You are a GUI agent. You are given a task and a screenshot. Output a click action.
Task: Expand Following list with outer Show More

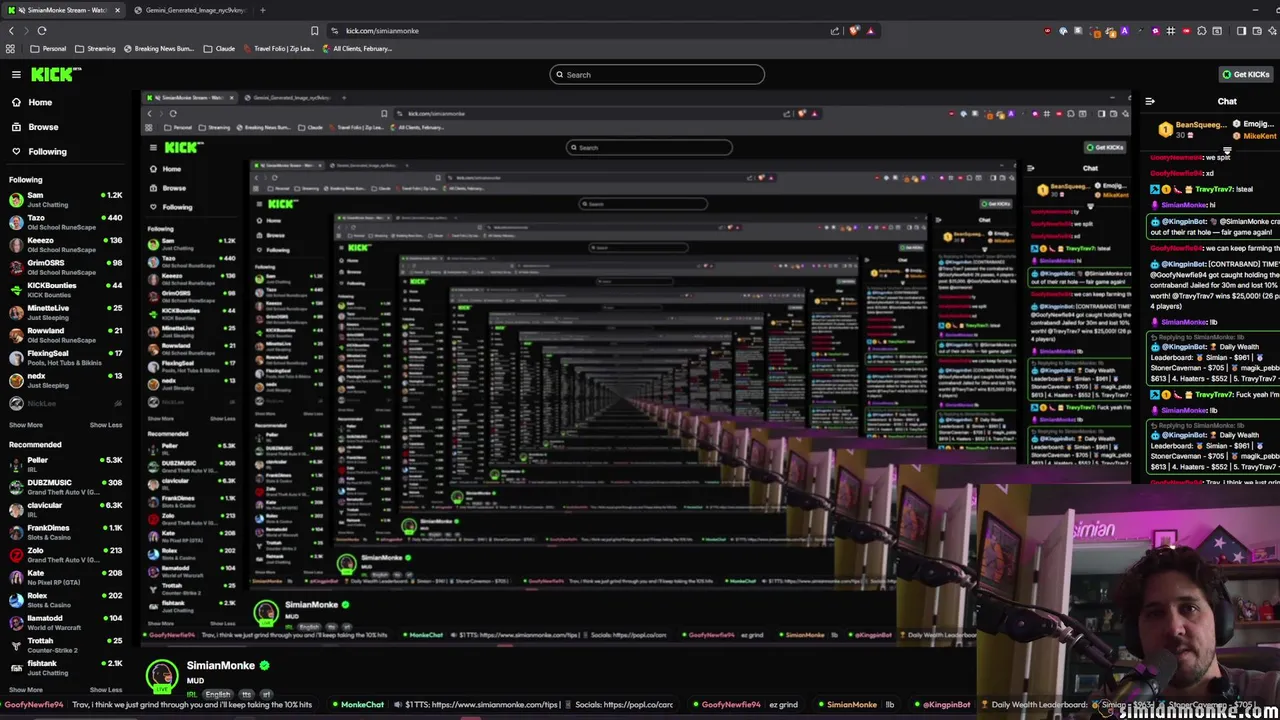(x=26, y=425)
